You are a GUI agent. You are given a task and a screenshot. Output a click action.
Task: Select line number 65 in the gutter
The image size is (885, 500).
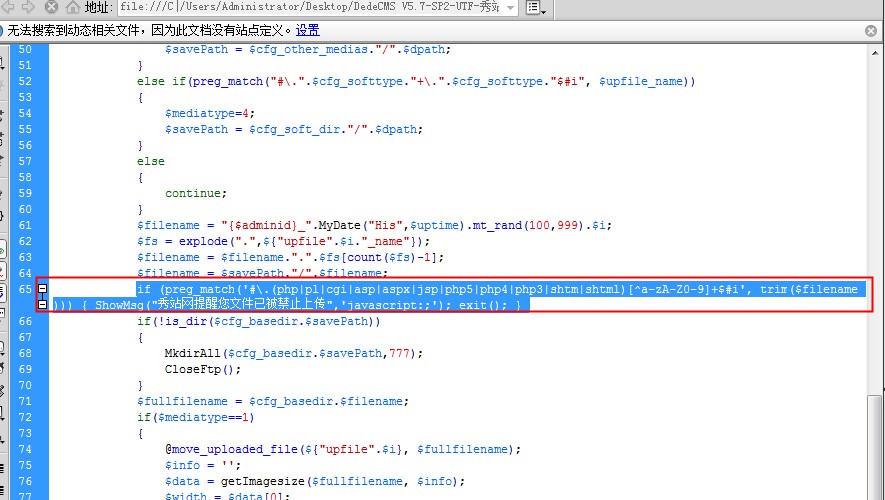coord(25,289)
